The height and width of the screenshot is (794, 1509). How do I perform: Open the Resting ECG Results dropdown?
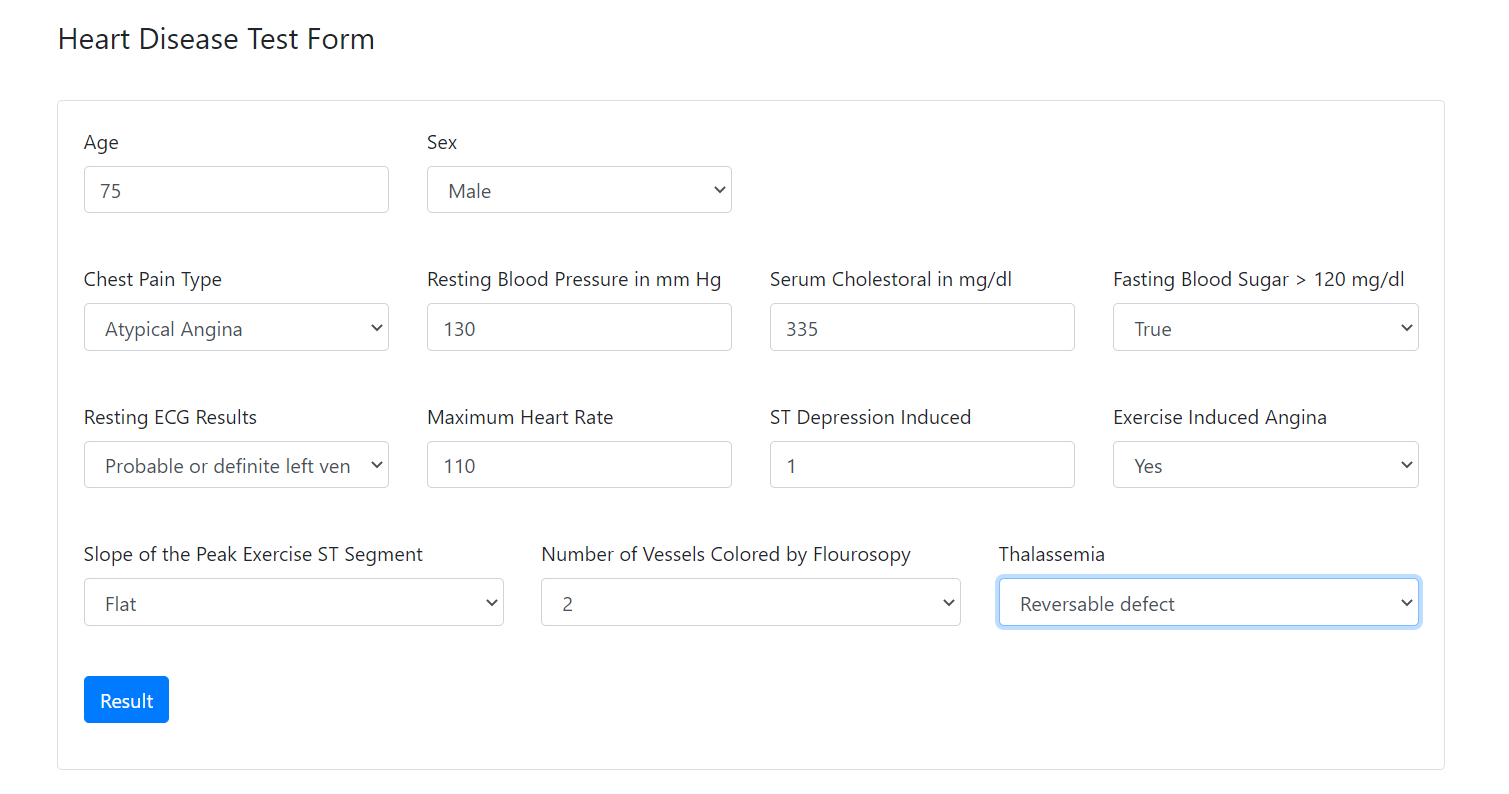coord(236,465)
